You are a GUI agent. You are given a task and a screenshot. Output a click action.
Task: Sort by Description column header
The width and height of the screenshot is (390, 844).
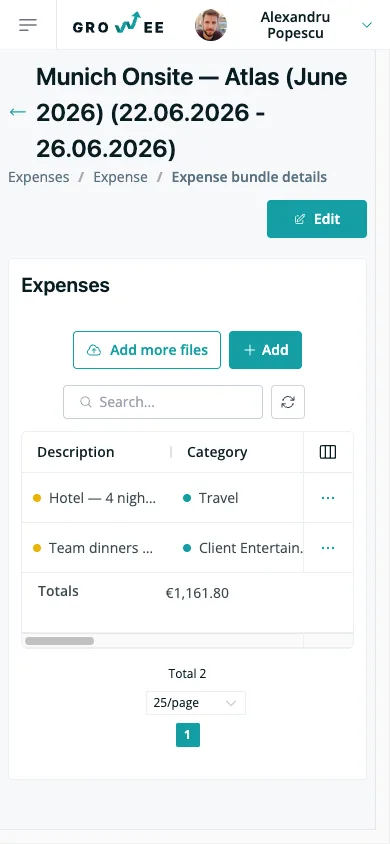76,452
